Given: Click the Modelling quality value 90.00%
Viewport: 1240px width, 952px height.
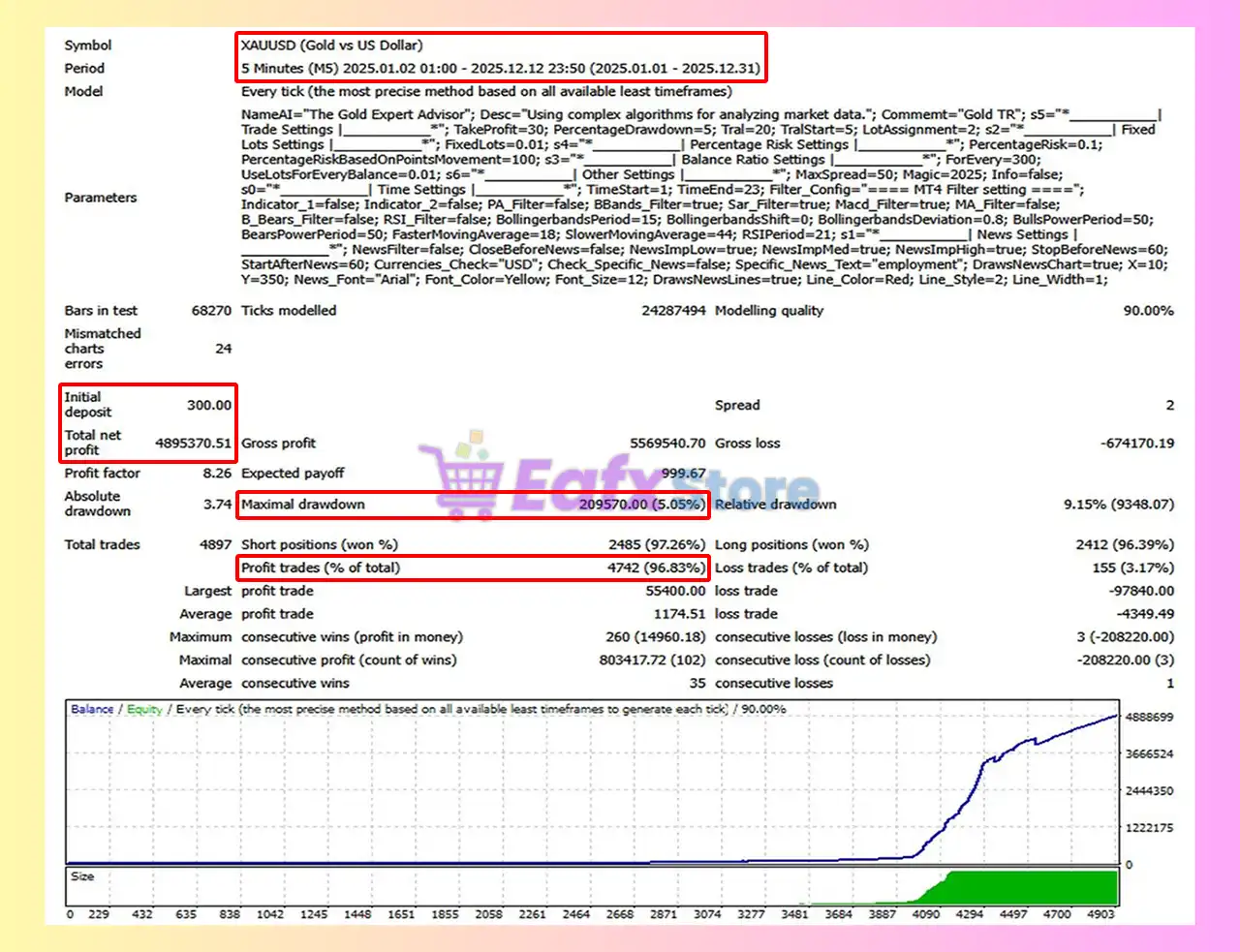Looking at the screenshot, I should [x=1147, y=311].
